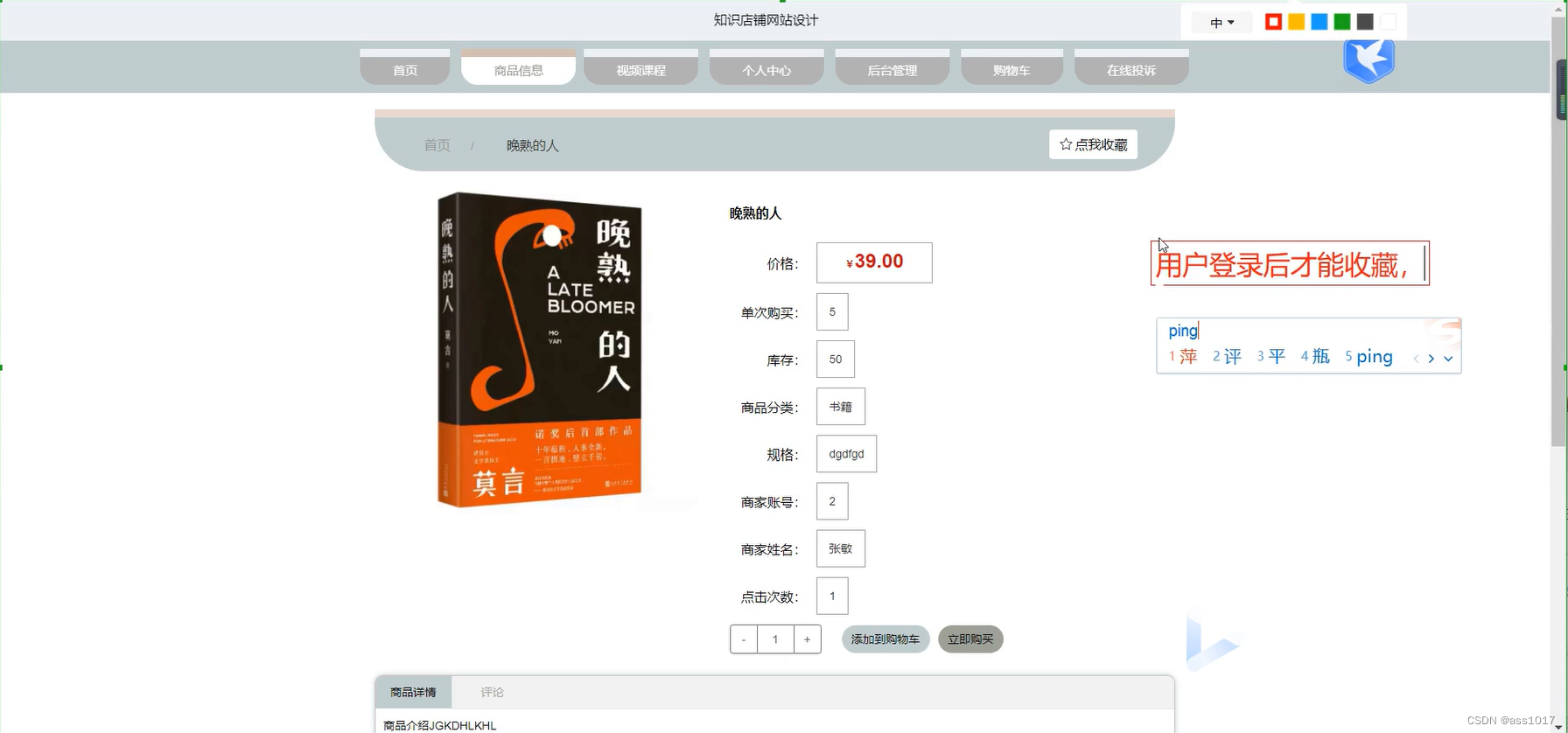The width and height of the screenshot is (1568, 733).
Task: Click the 晚熟的人 product title
Action: [755, 213]
